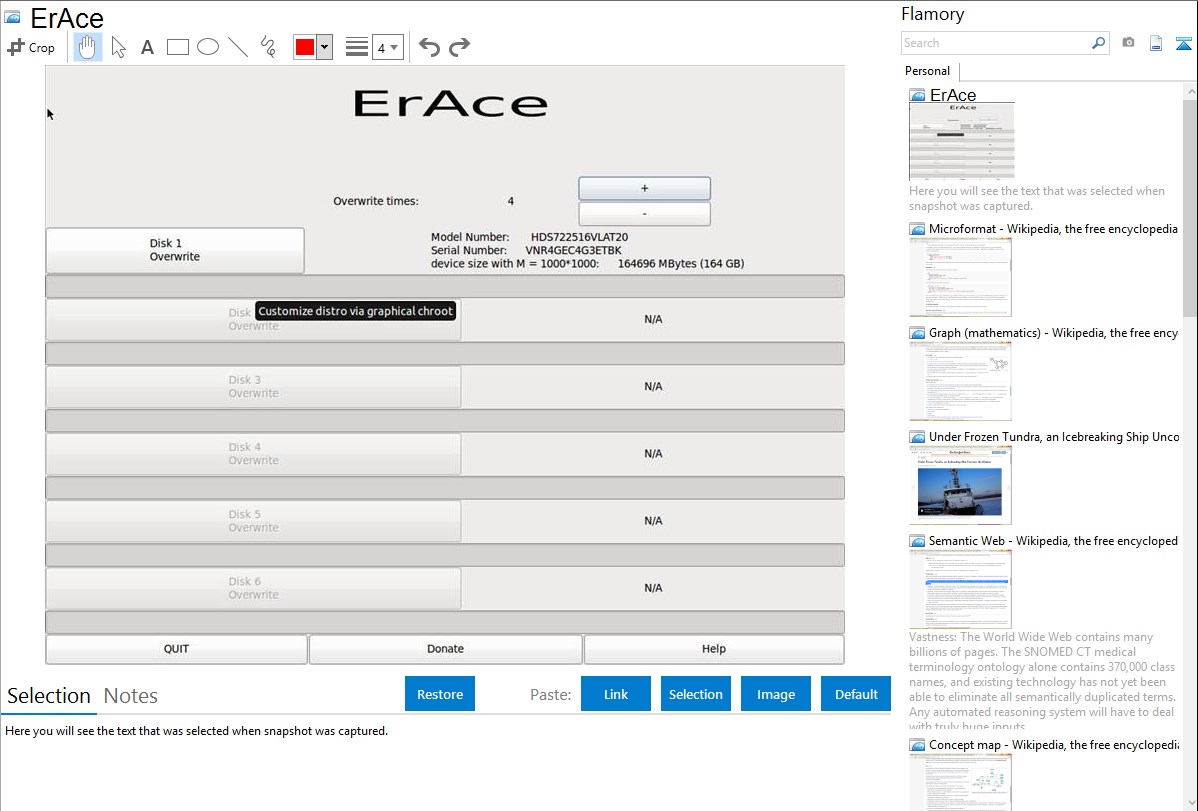This screenshot has height=811, width=1198.
Task: Select the Crop tool
Action: point(31,47)
